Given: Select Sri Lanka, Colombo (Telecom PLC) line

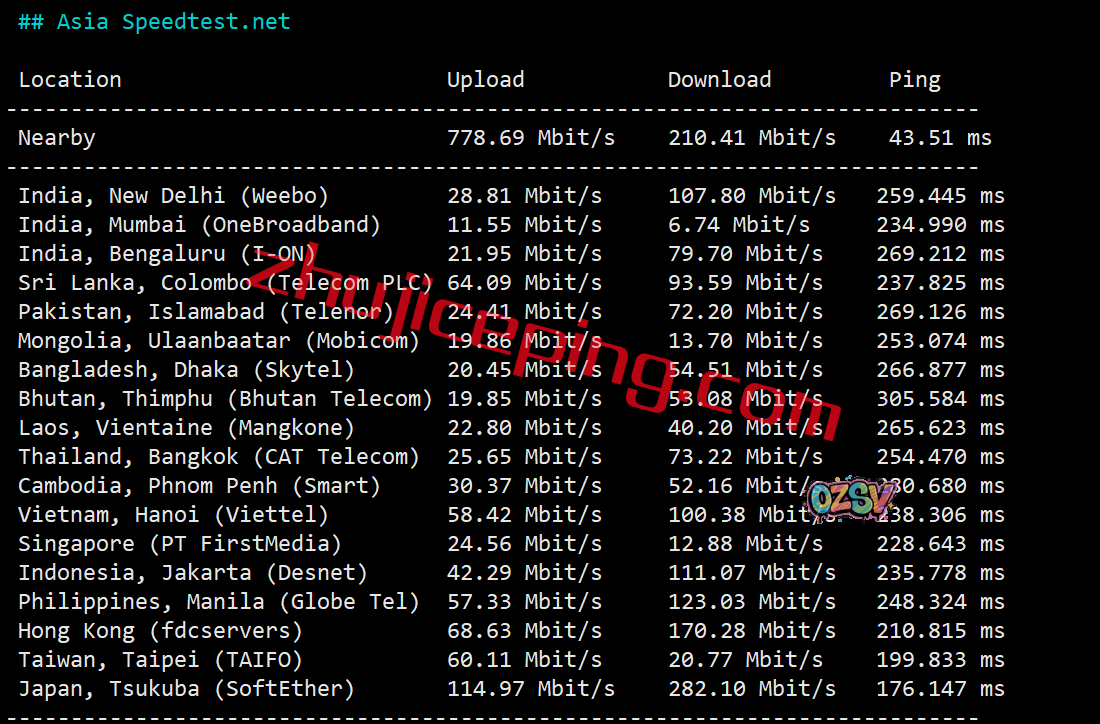Looking at the screenshot, I should point(225,283).
